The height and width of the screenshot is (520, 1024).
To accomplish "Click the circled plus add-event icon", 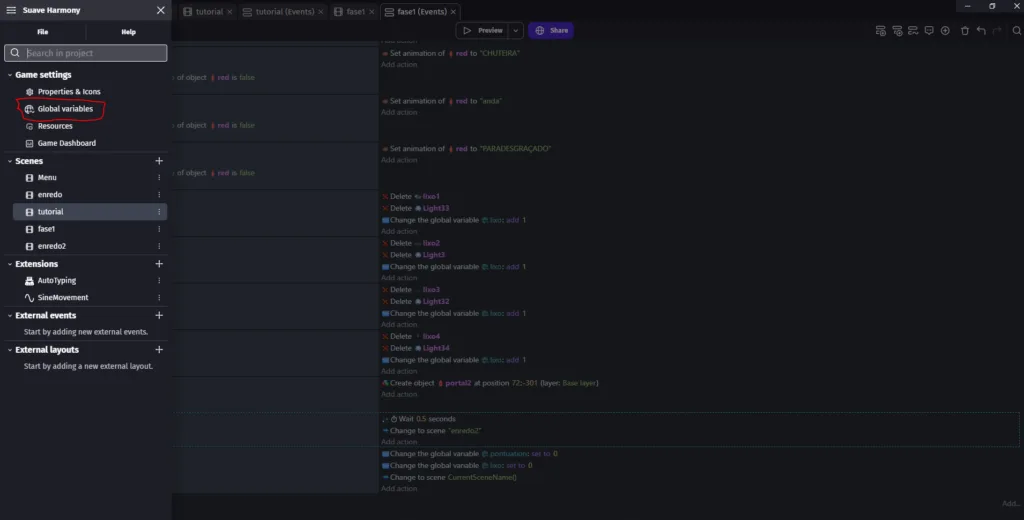I will pyautogui.click(x=945, y=31).
